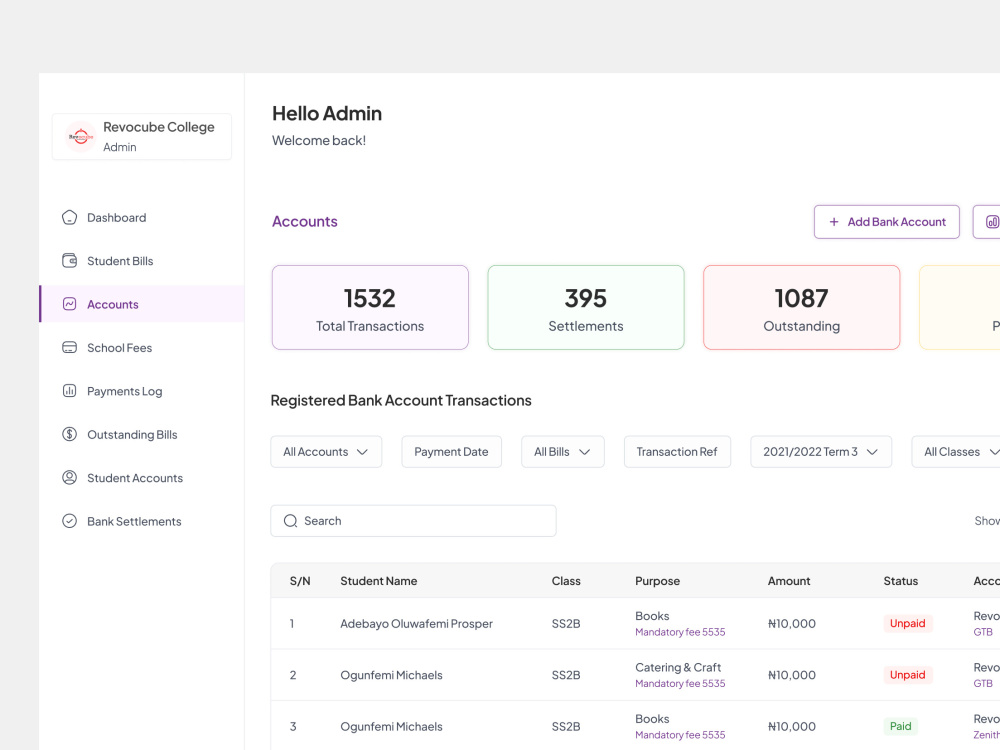Open the Student Bills wallet icon

[x=70, y=261]
